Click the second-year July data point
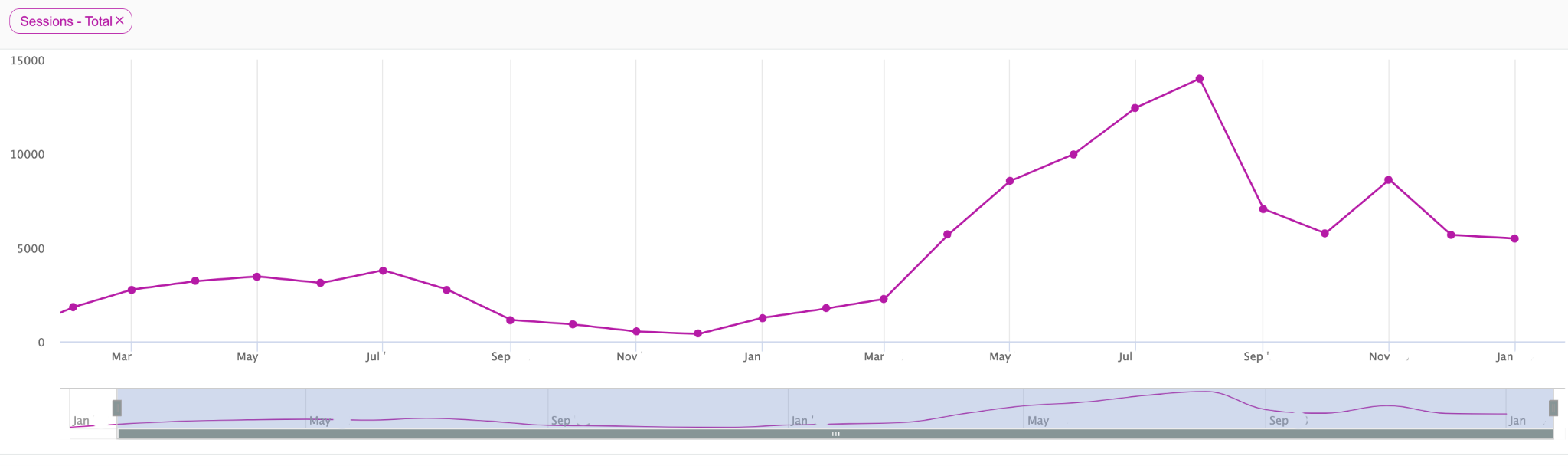 pos(1135,108)
